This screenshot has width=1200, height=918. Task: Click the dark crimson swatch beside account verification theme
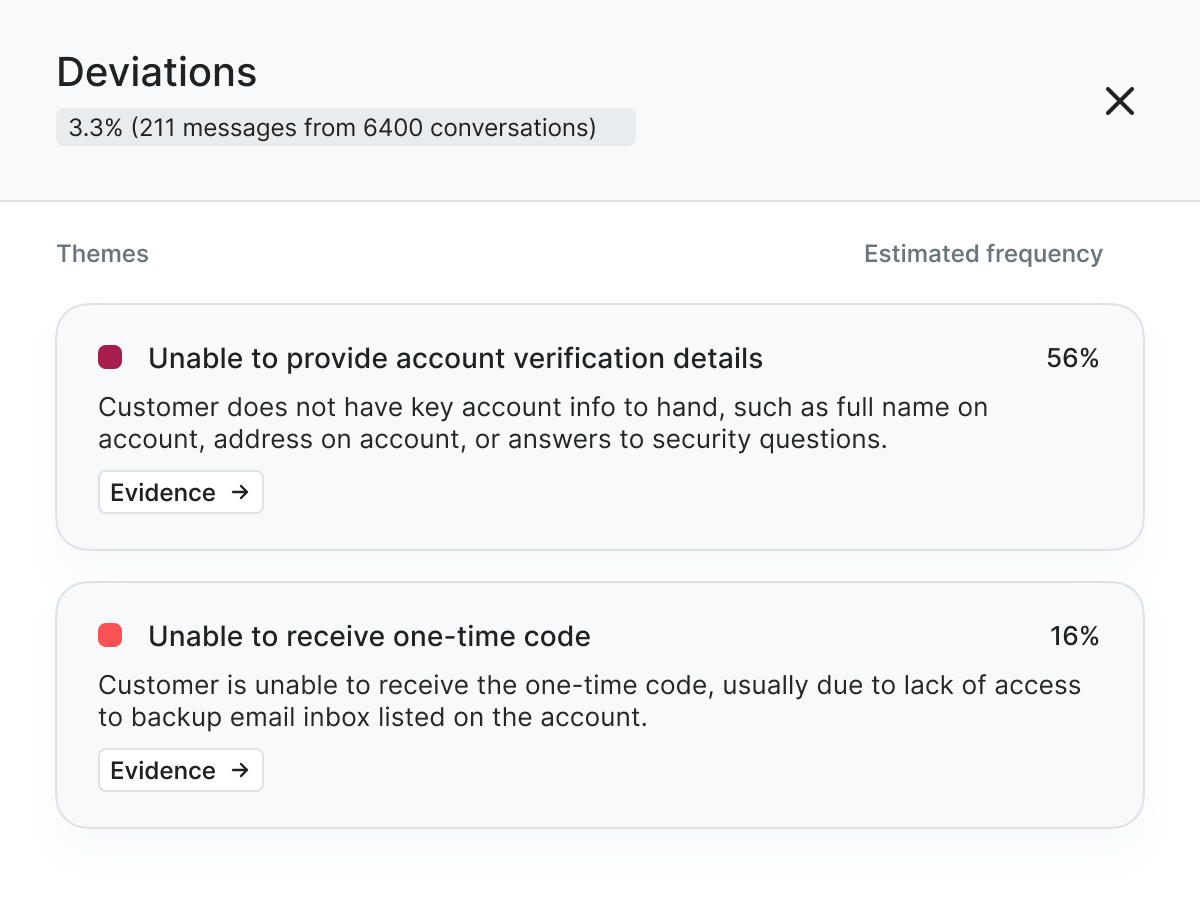110,357
